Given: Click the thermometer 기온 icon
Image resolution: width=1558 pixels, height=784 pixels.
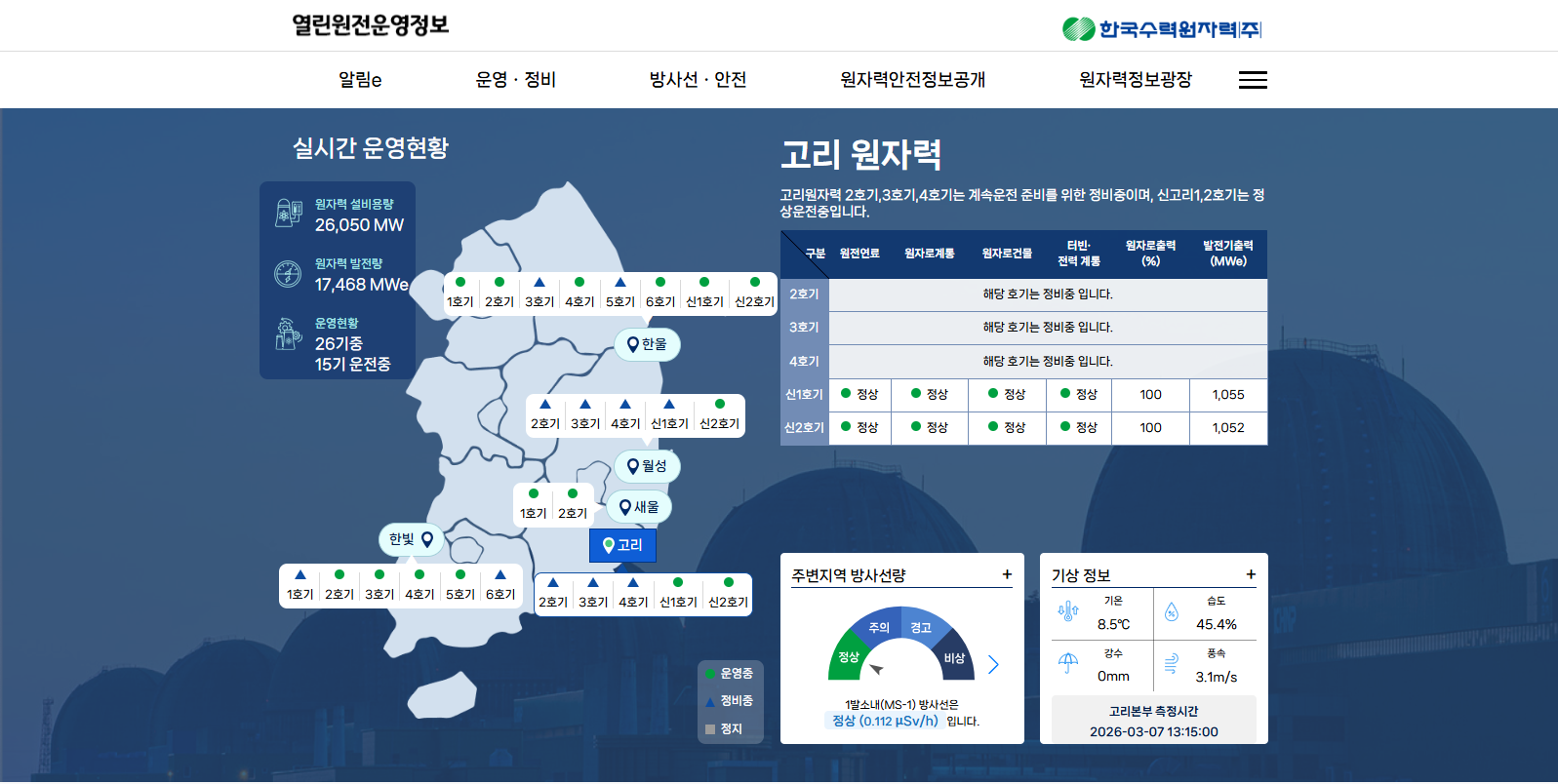Looking at the screenshot, I should 1068,611.
